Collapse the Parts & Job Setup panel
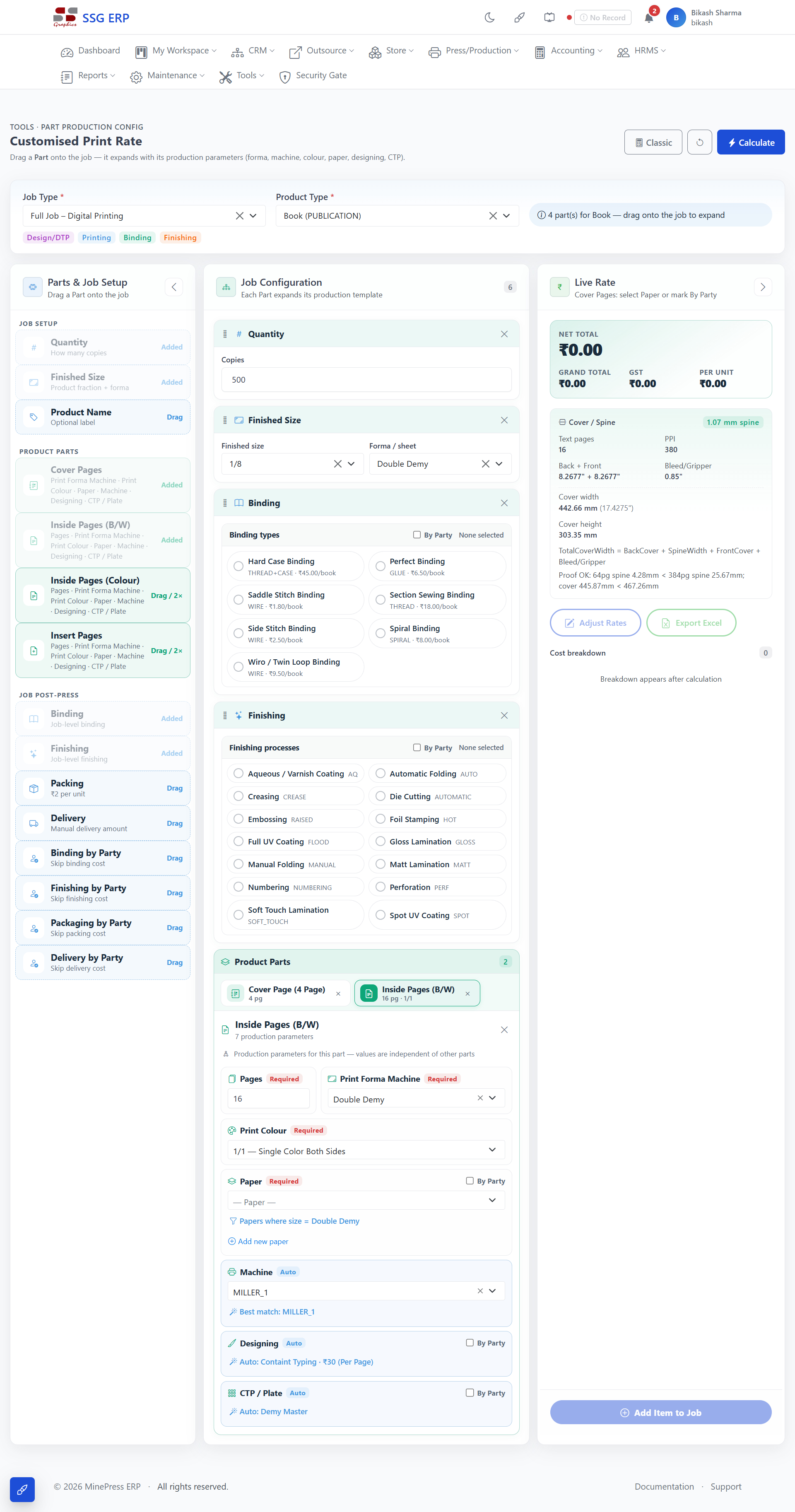Viewport: 795px width, 1512px height. coord(173,287)
